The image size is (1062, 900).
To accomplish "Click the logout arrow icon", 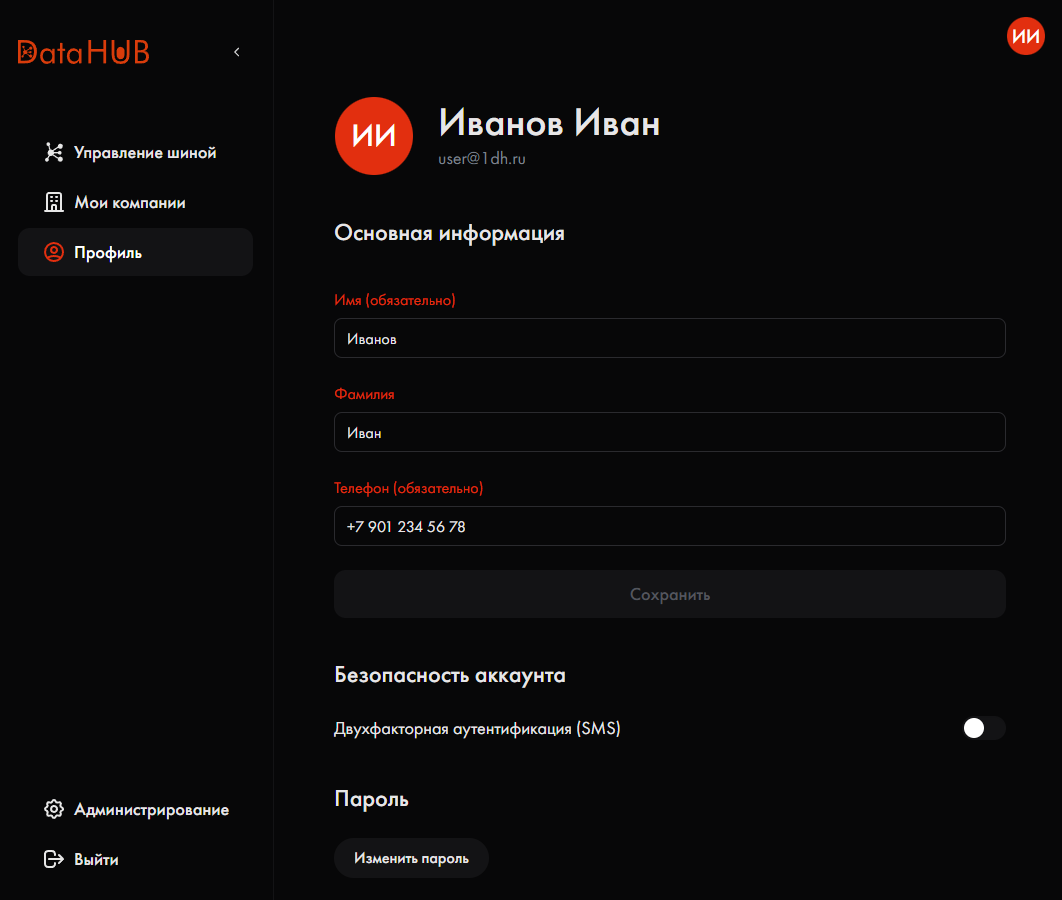I will [x=54, y=859].
